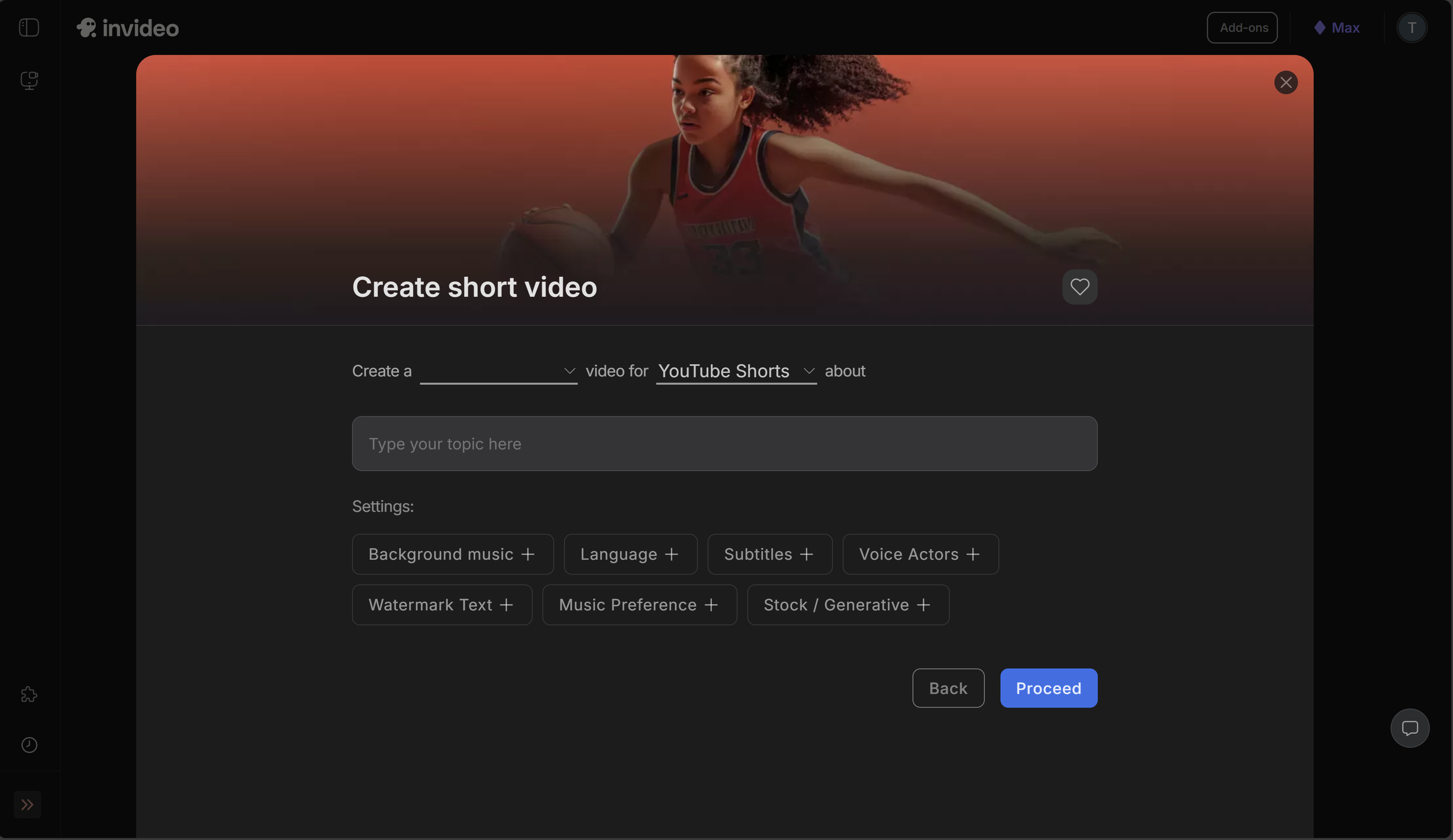
Task: Click the Back button
Action: [x=948, y=688]
